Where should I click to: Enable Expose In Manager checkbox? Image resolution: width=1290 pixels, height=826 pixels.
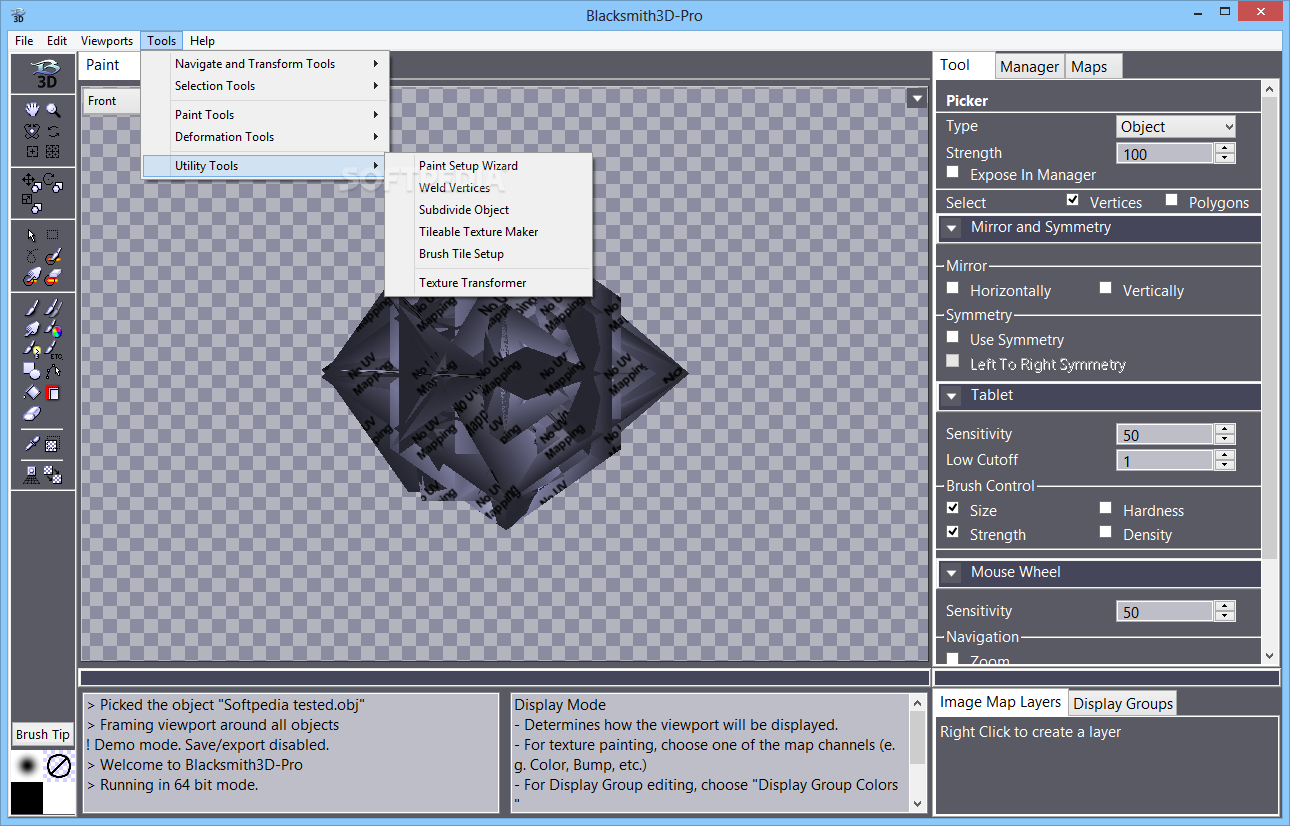(953, 173)
